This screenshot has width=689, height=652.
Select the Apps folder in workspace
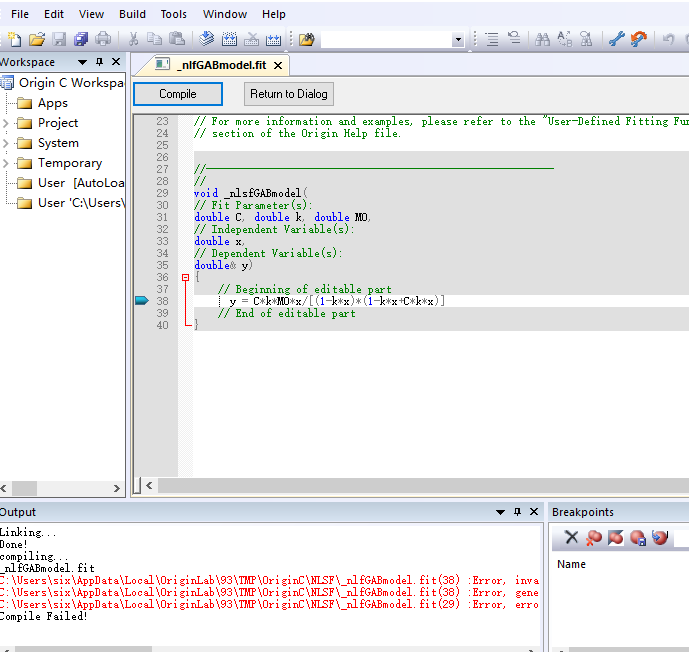52,103
